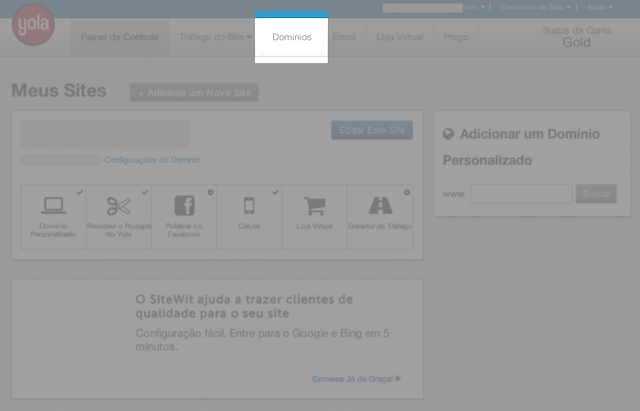The image size is (640, 411).
Task: Click the www domain input field
Action: coord(520,193)
